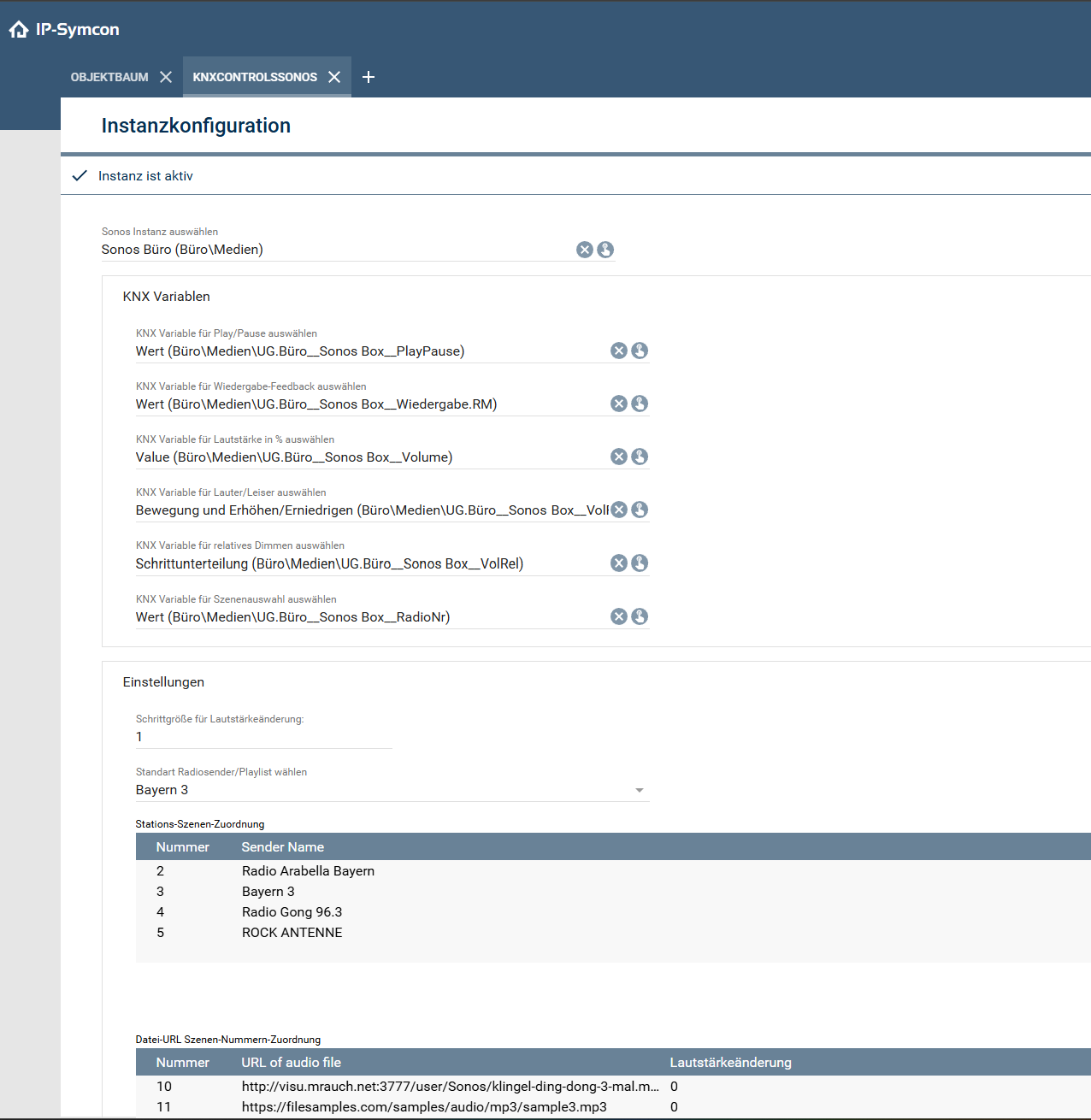Screen dimensions: 1091x1120
Task: Click the IP-Symcon home icon
Action: pos(19,30)
